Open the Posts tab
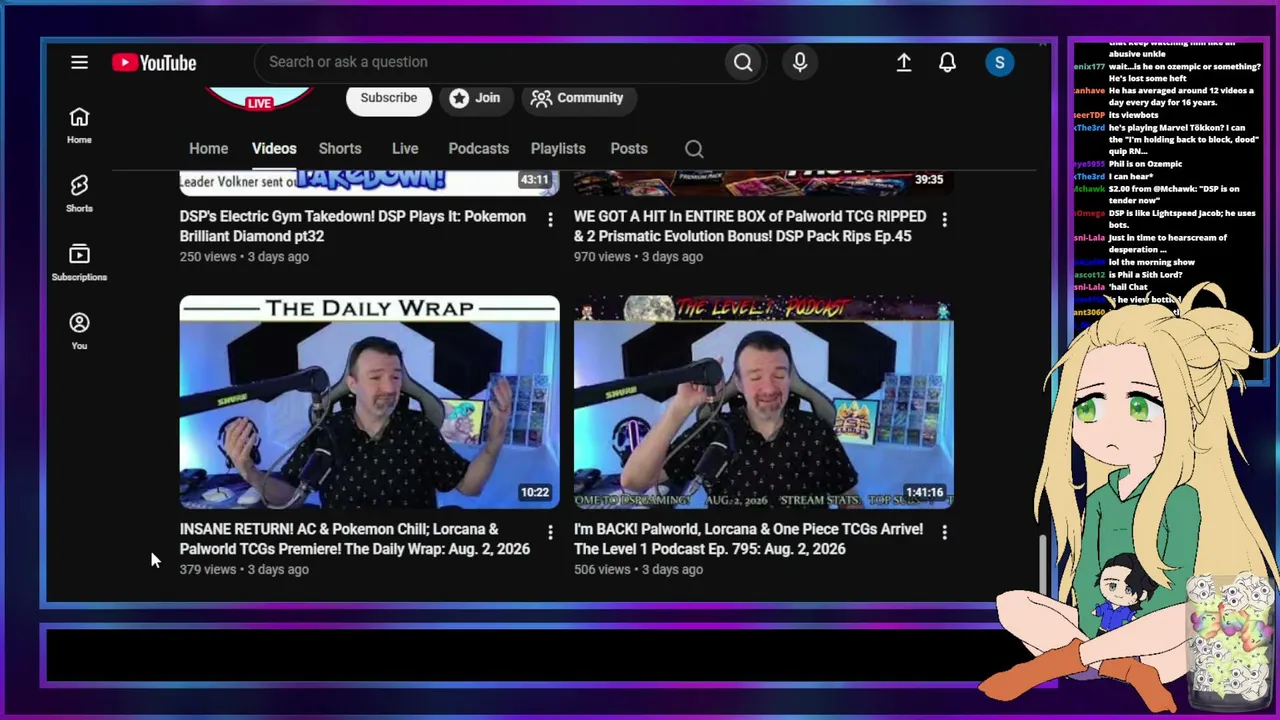Screen dimensions: 1280x720 point(629,148)
